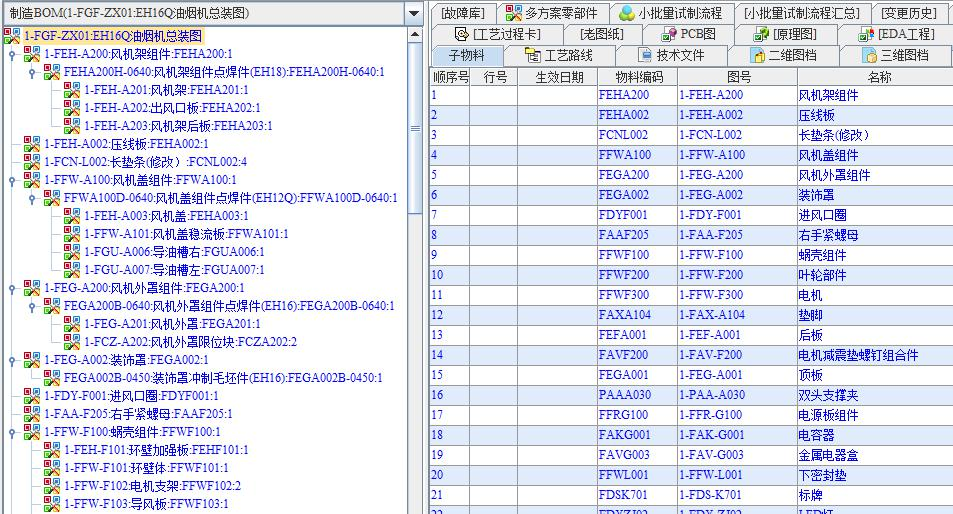This screenshot has height=514, width=953.
Task: Click the EDA工程 tab icon
Action: coord(863,34)
